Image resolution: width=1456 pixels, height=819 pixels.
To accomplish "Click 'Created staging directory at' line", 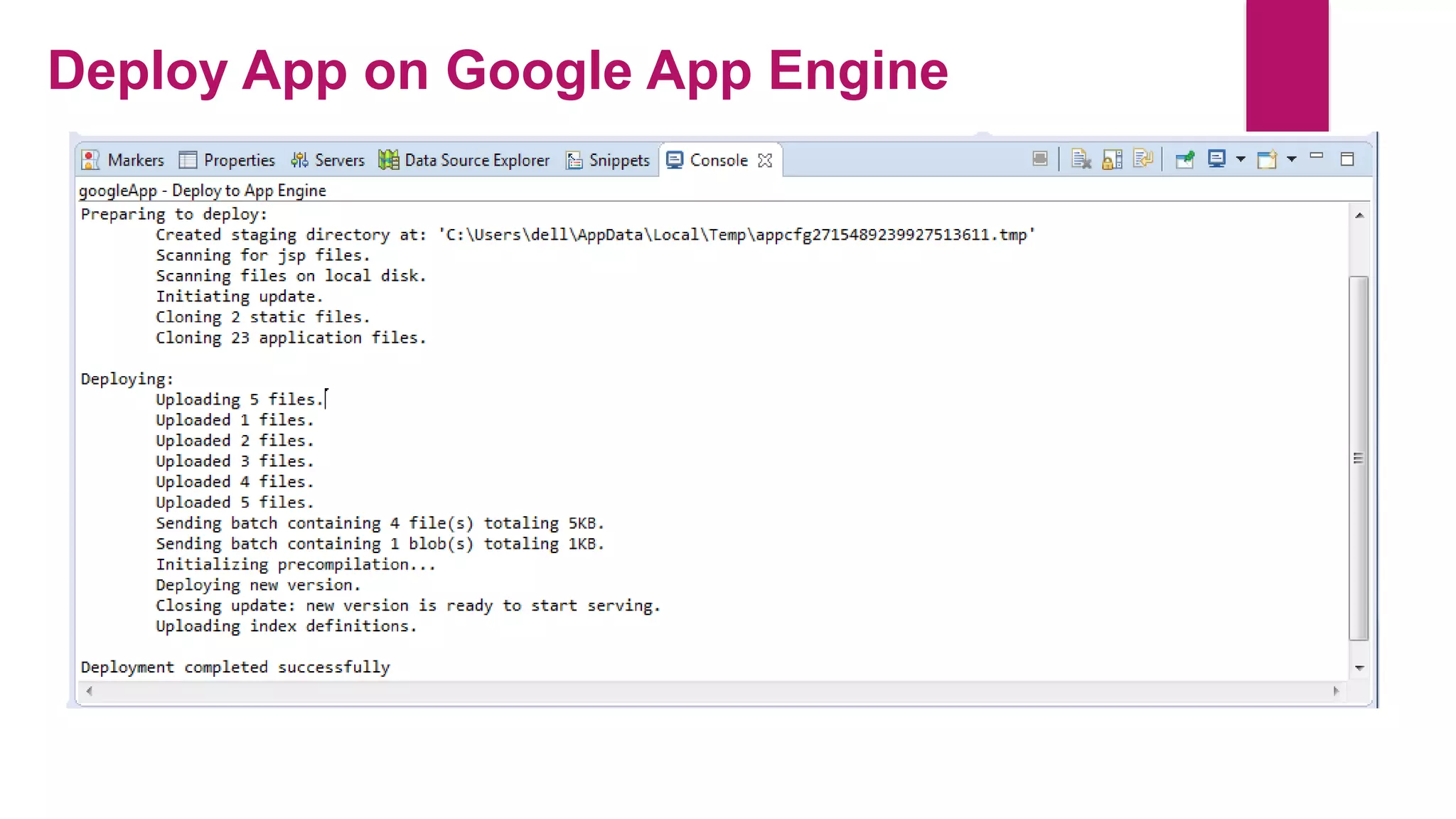I will (x=596, y=235).
